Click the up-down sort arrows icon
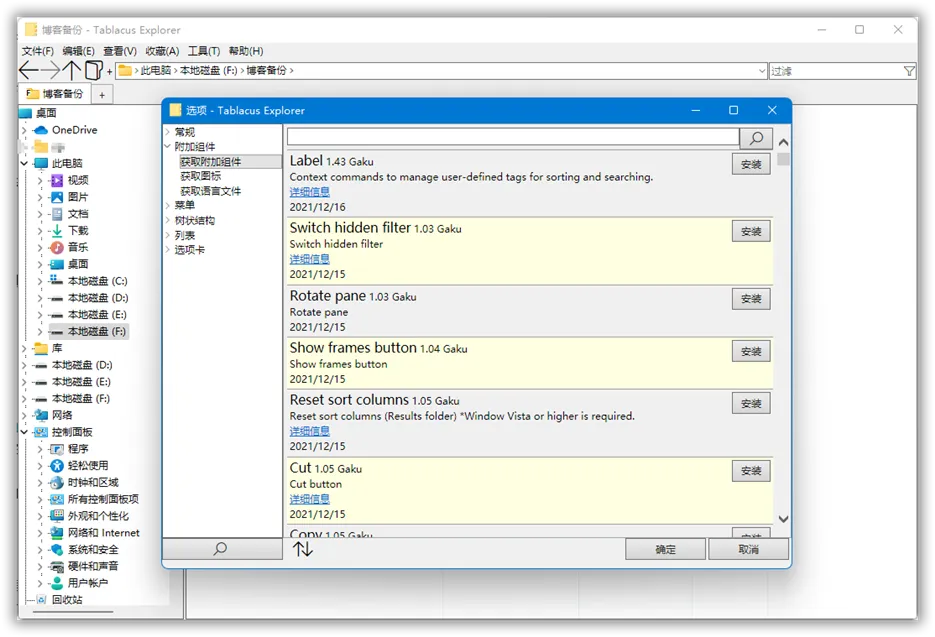This screenshot has height=637, width=935. coord(303,549)
